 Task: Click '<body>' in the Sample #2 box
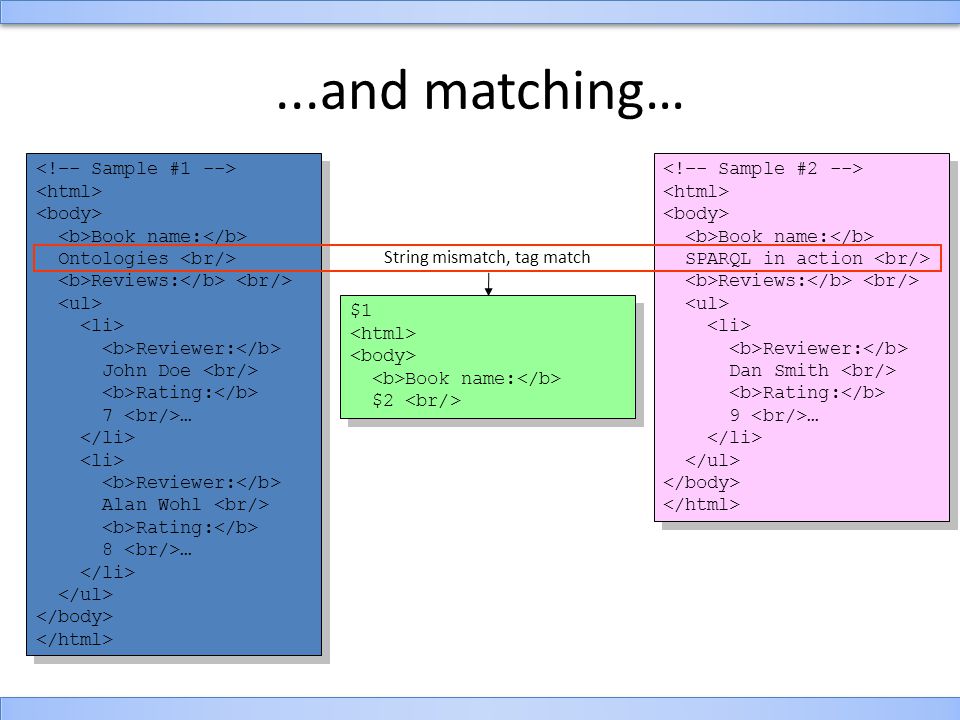click(696, 213)
